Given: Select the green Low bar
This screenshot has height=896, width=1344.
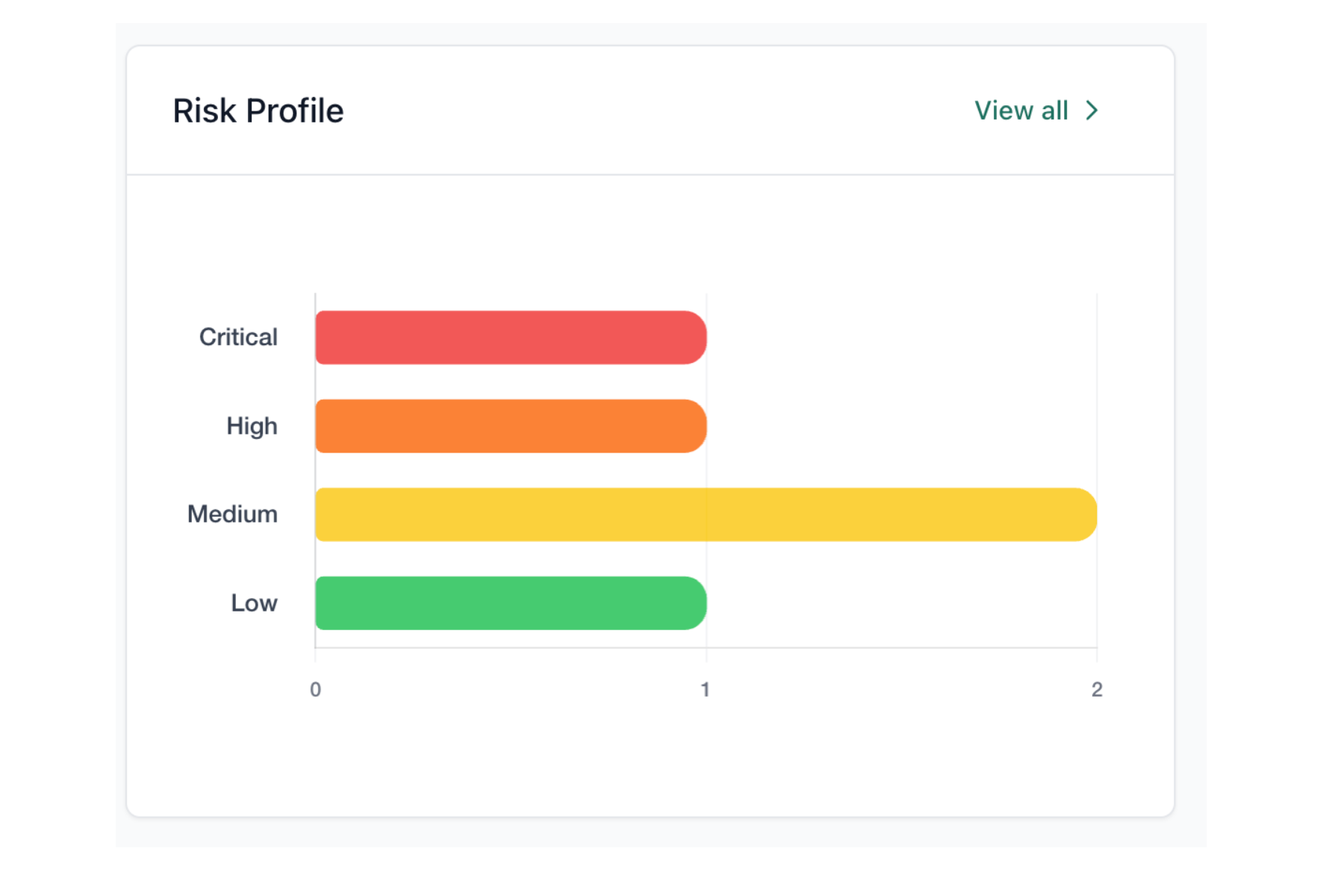Looking at the screenshot, I should point(510,603).
